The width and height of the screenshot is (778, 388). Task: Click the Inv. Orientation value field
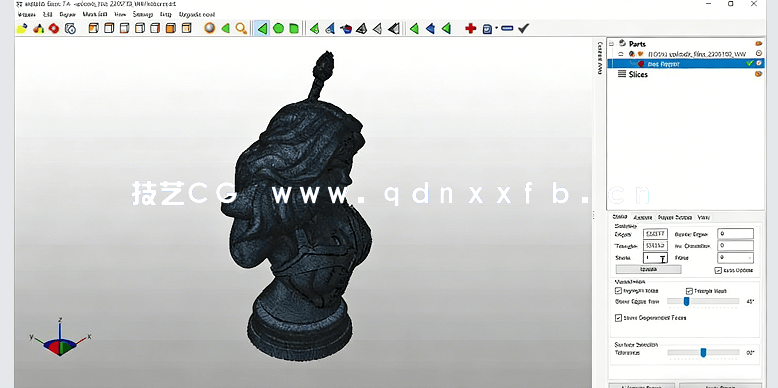[x=735, y=246]
